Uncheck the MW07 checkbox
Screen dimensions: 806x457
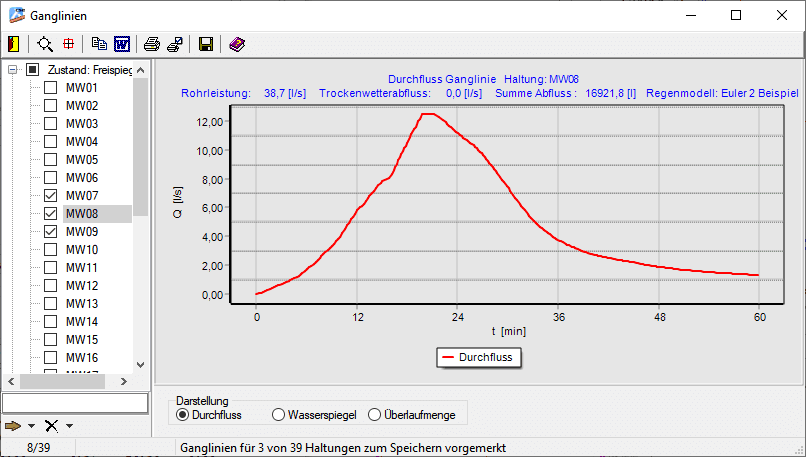[50, 196]
